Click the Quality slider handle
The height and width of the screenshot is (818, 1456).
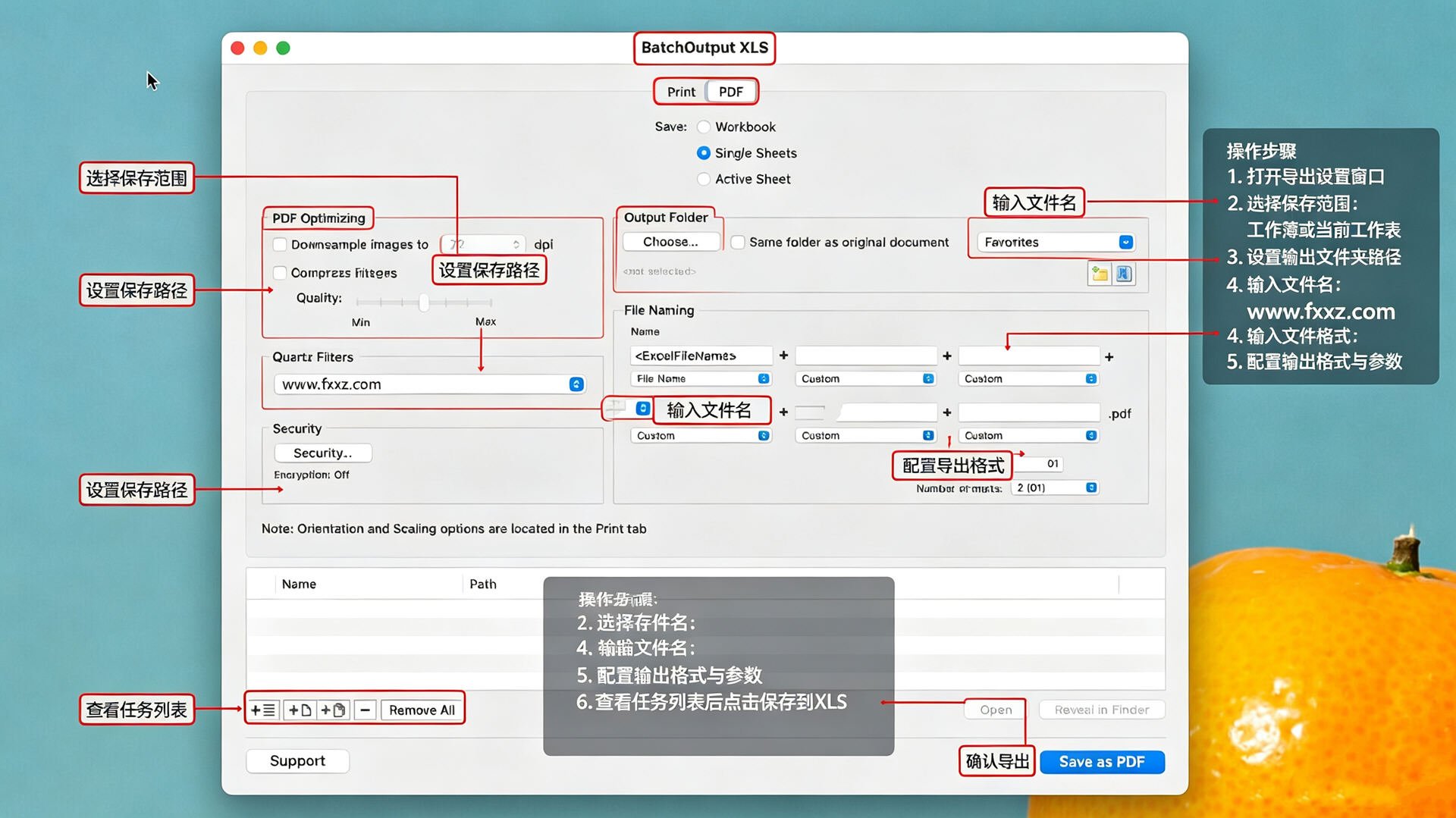pos(424,302)
